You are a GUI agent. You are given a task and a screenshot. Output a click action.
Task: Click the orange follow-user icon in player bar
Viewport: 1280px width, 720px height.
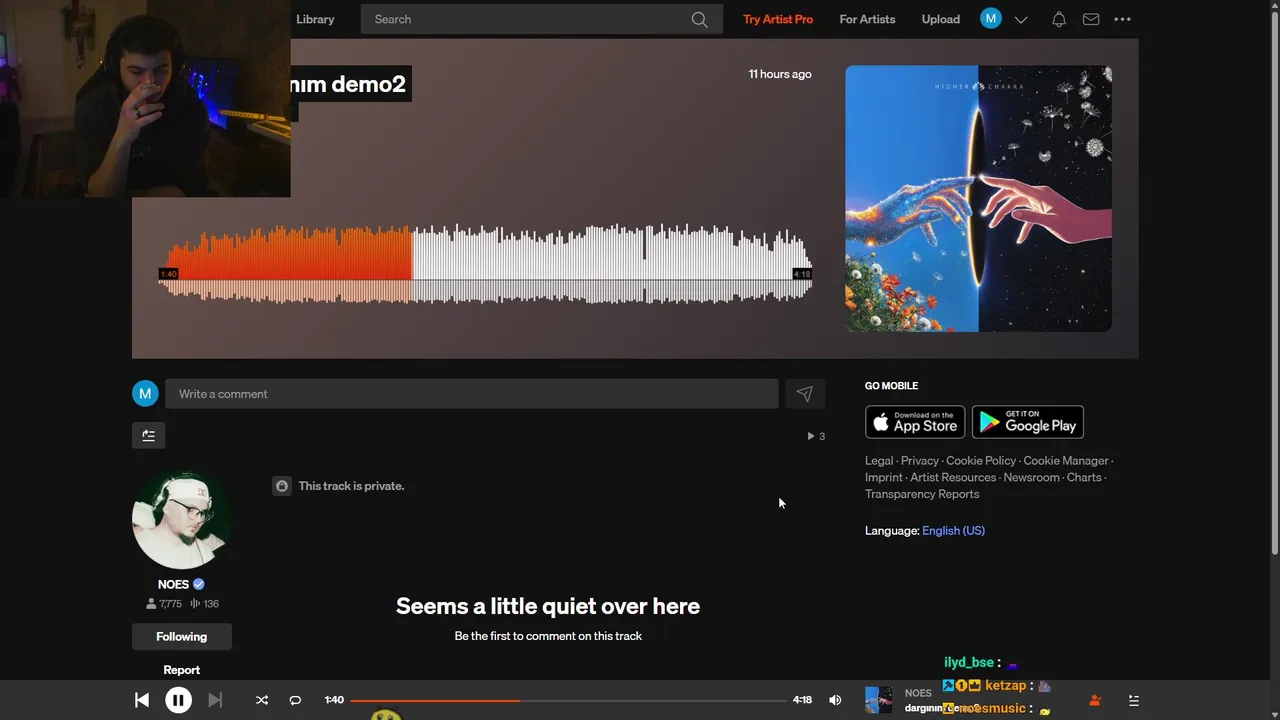(1095, 700)
